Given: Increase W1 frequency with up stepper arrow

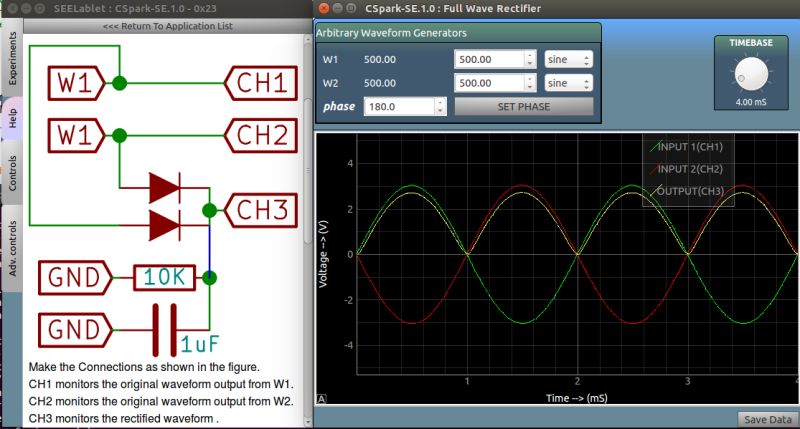Looking at the screenshot, I should [x=530, y=55].
